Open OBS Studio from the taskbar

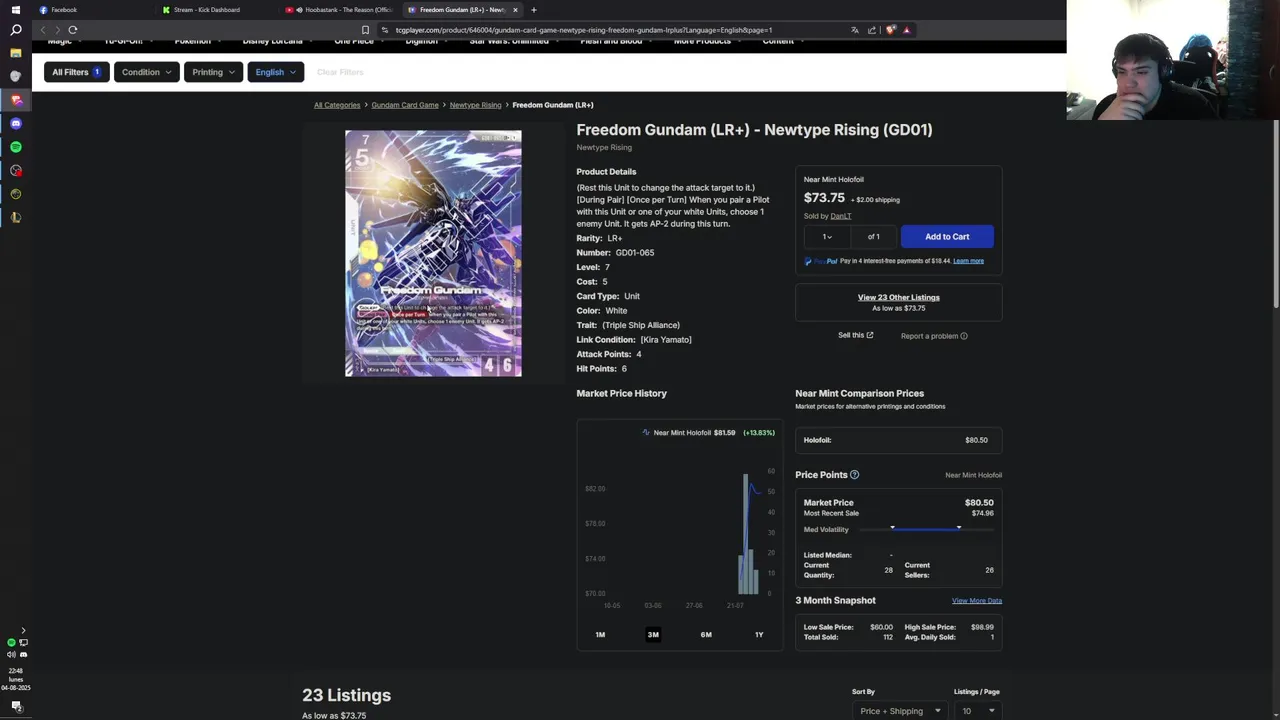15,170
